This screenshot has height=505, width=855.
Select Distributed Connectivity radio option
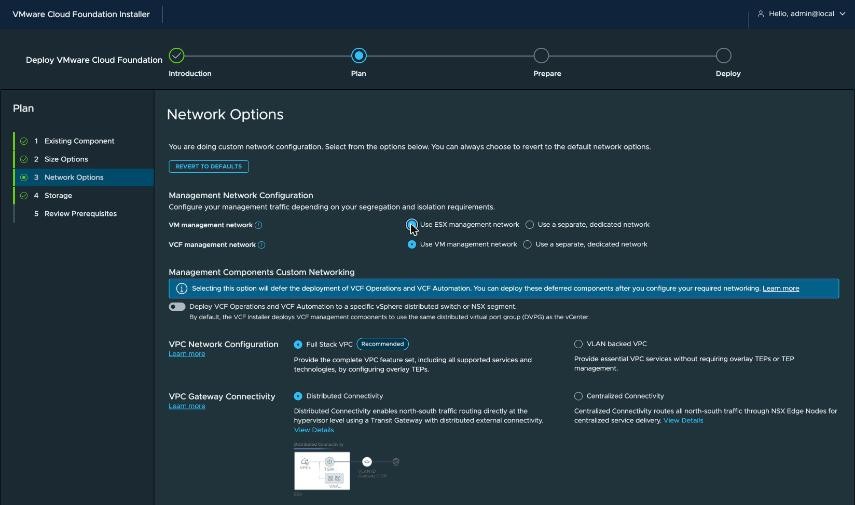(x=298, y=396)
